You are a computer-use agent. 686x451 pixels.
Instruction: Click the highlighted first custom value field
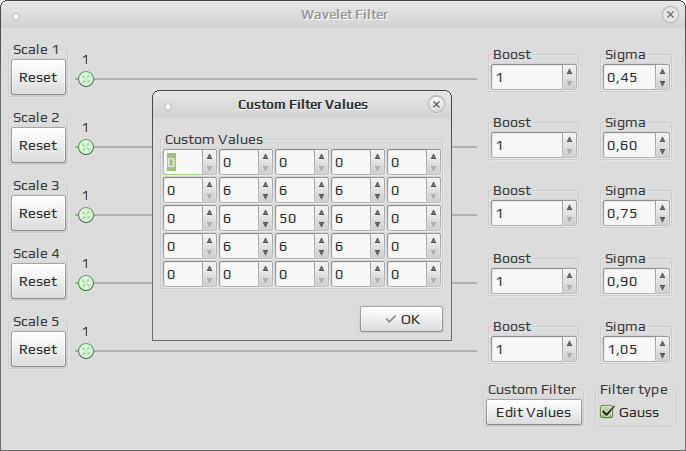(x=183, y=162)
